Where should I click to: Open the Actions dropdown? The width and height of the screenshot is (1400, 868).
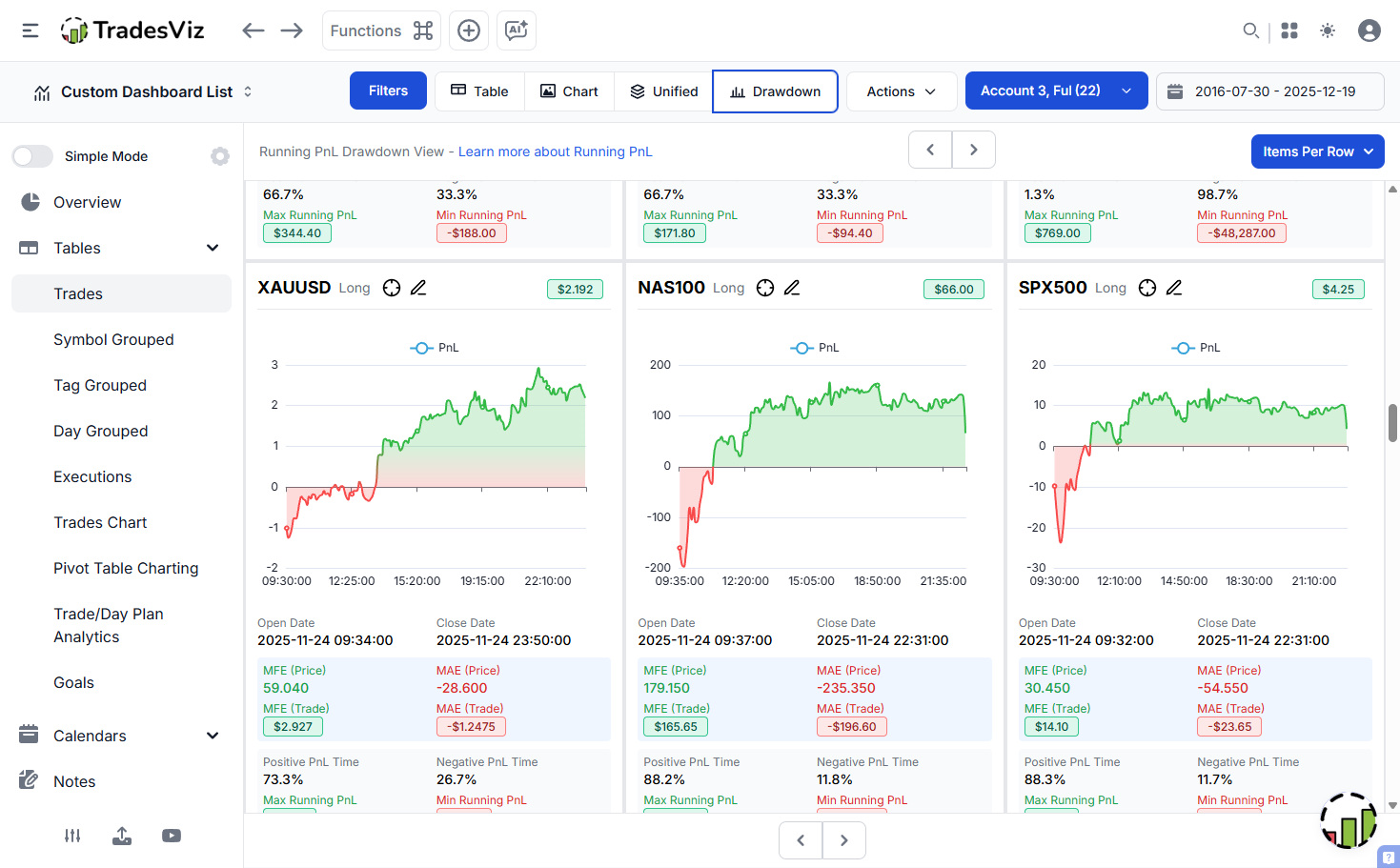(x=901, y=91)
